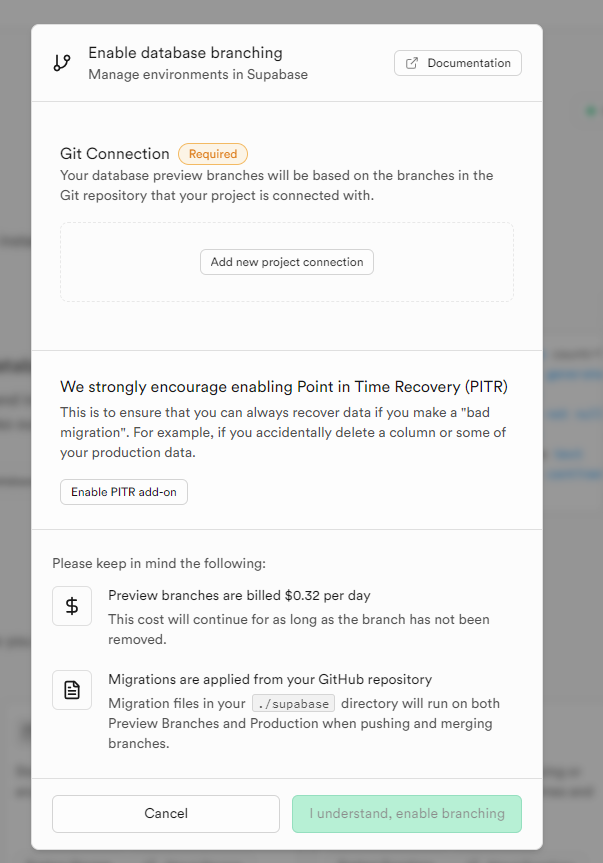The height and width of the screenshot is (863, 603).
Task: Click the Manage environments in Supabase subtitle
Action: pyautogui.click(x=198, y=74)
